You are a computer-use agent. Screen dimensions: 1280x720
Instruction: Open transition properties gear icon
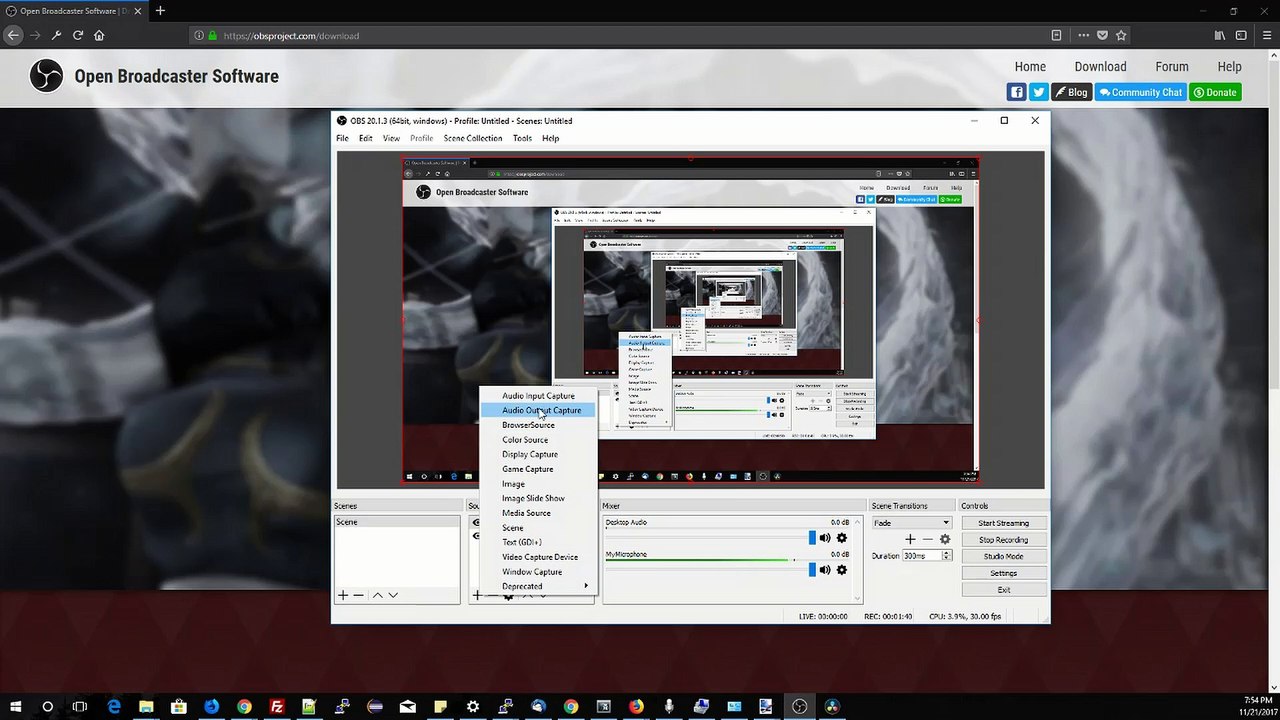tap(944, 539)
